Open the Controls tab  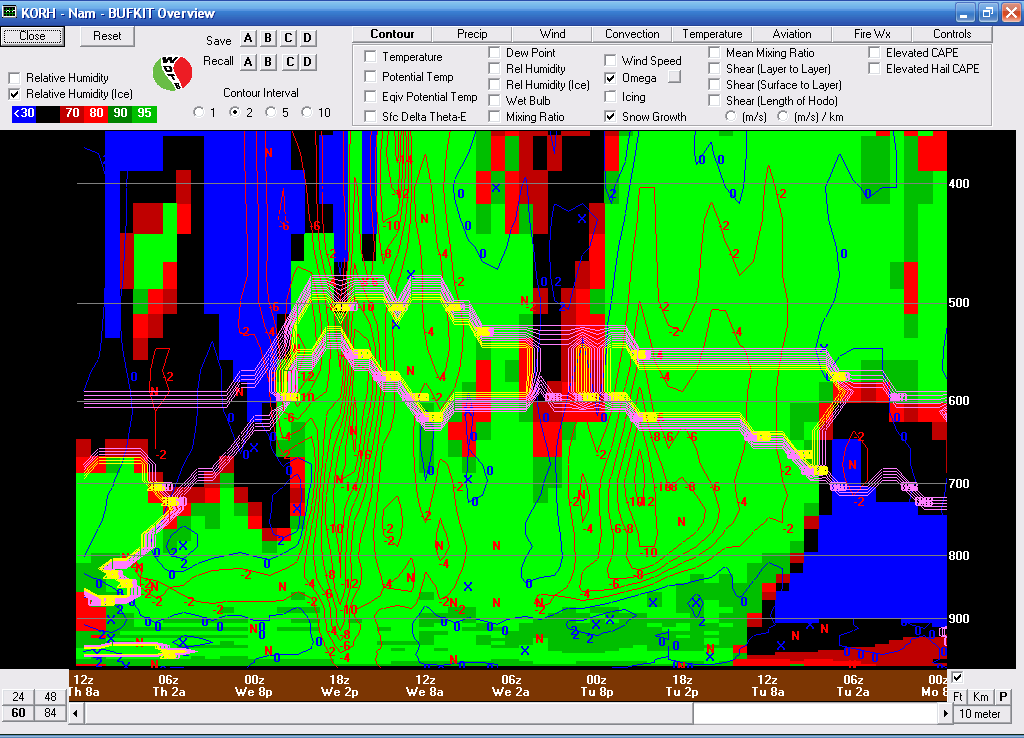[x=952, y=34]
